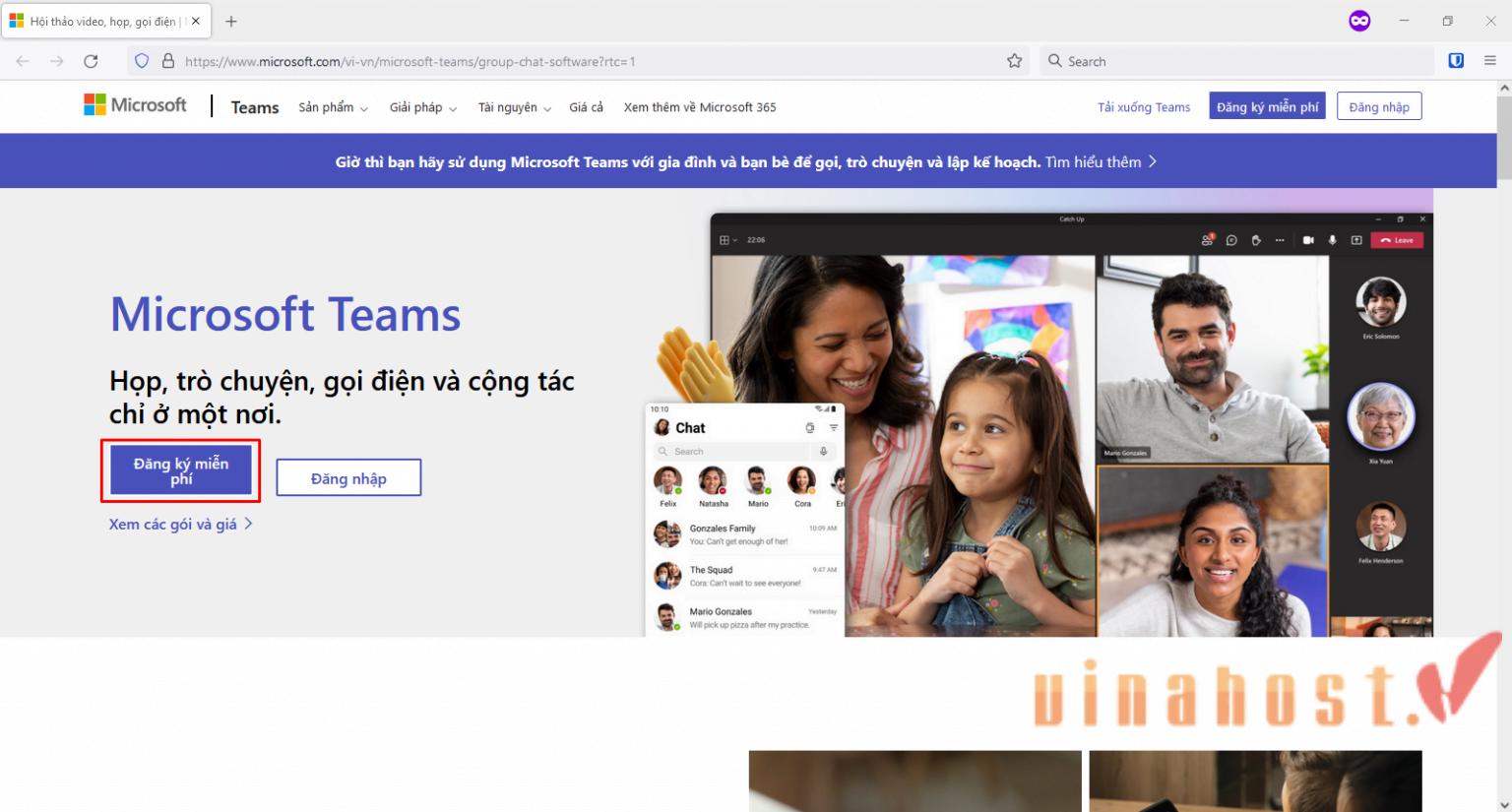Click Felix Henderson's avatar in the meeting sidebar
Viewport: 1512px width, 812px height.
1381,527
